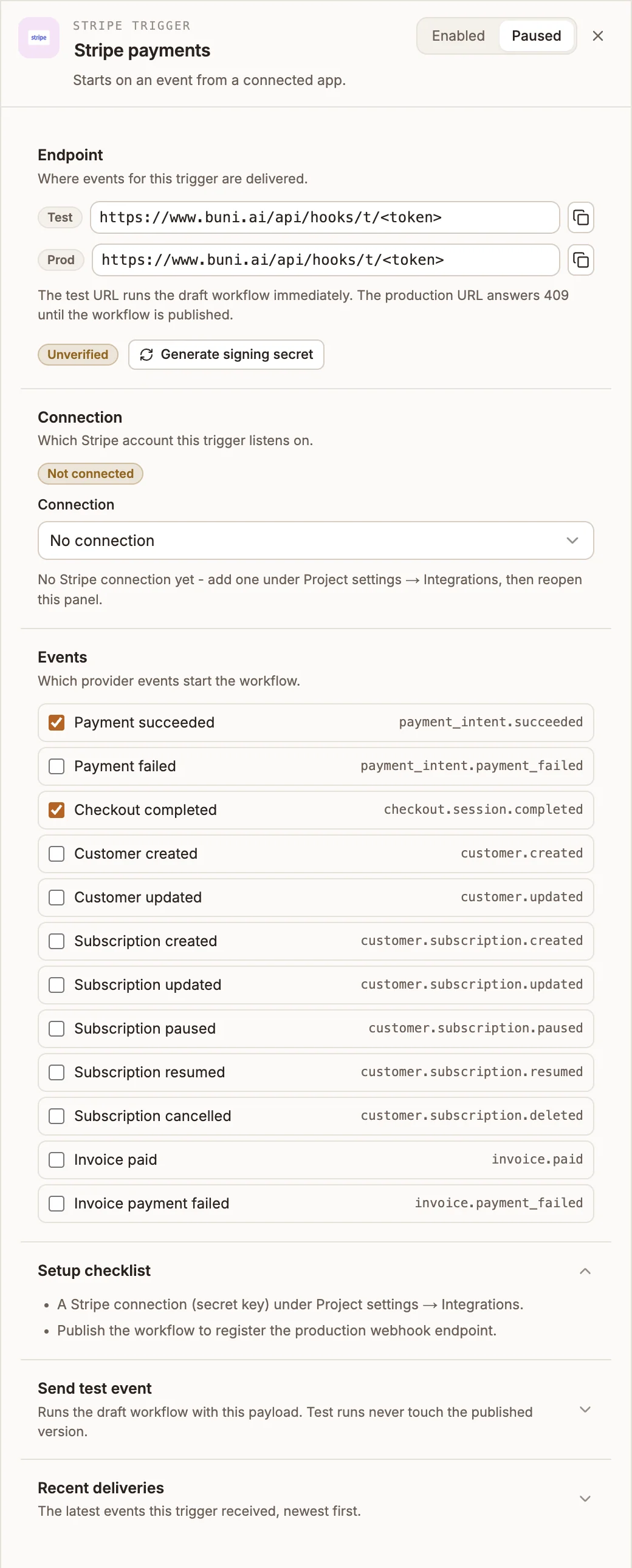Uncheck the Checkout completed event
The image size is (632, 1568).
point(57,810)
